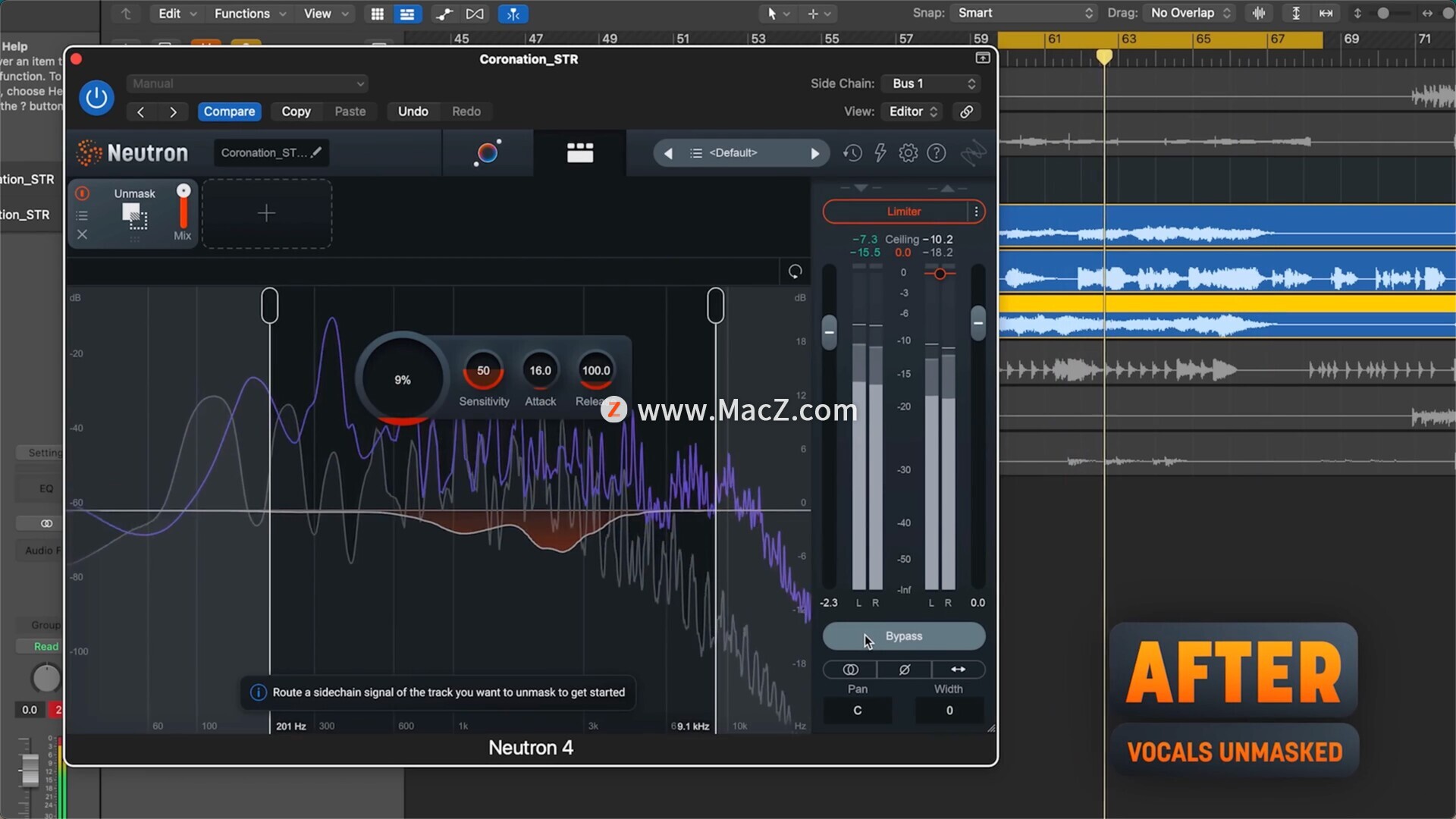
Task: Click the Release knob showing 100.0
Action: point(596,371)
